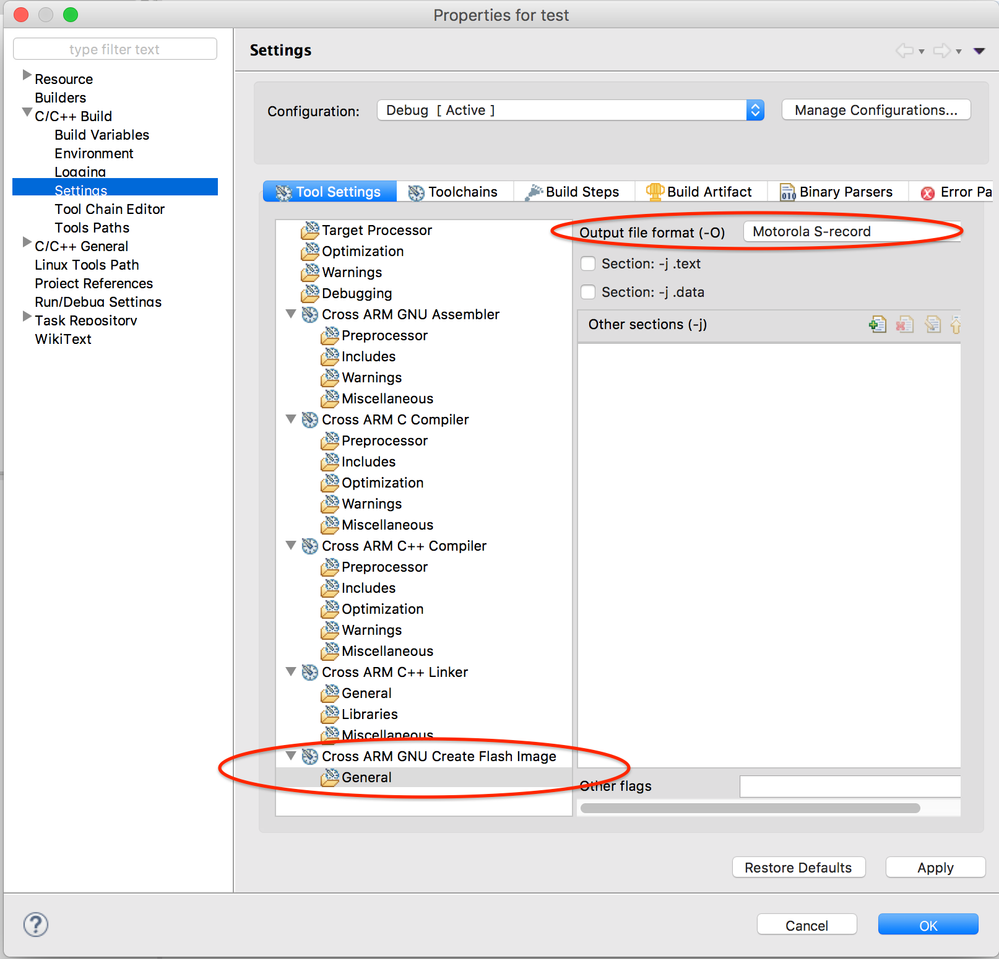Enable the Section -j .data checkbox
The width and height of the screenshot is (999, 959).
pyautogui.click(x=588, y=292)
